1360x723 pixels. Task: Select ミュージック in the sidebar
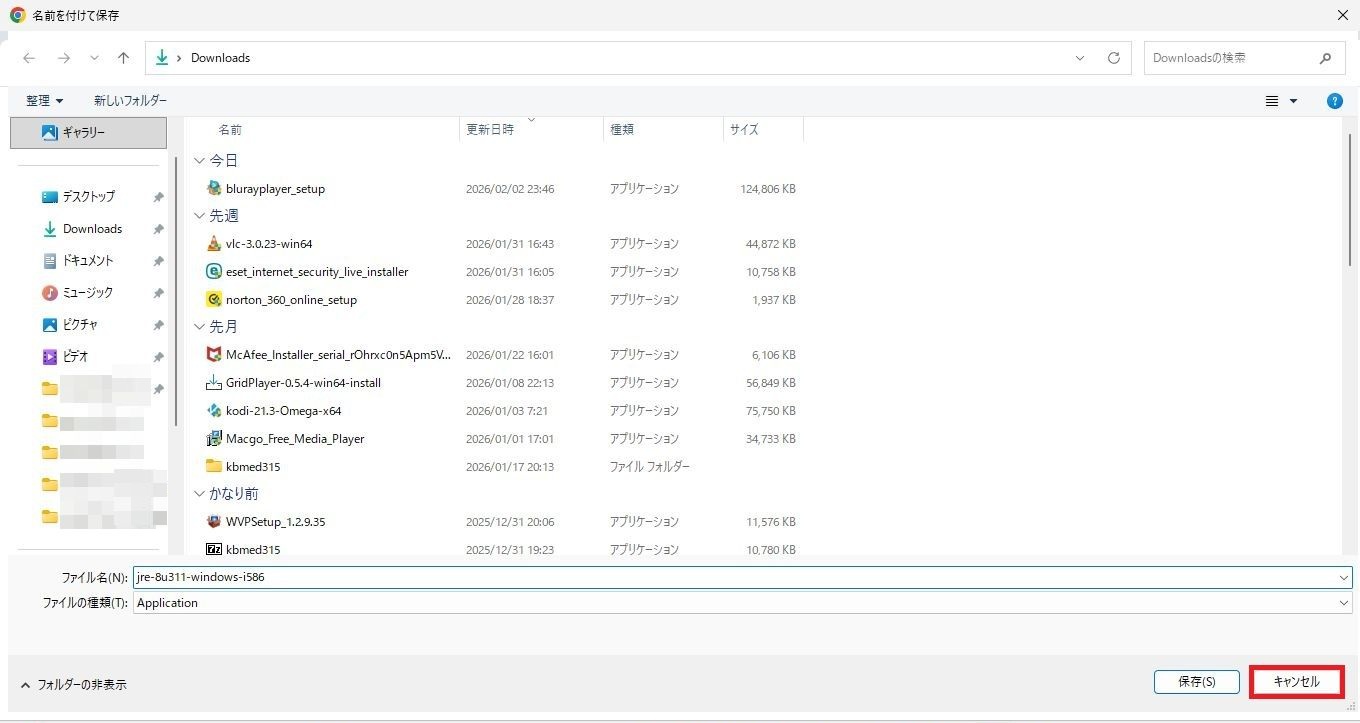(x=87, y=293)
